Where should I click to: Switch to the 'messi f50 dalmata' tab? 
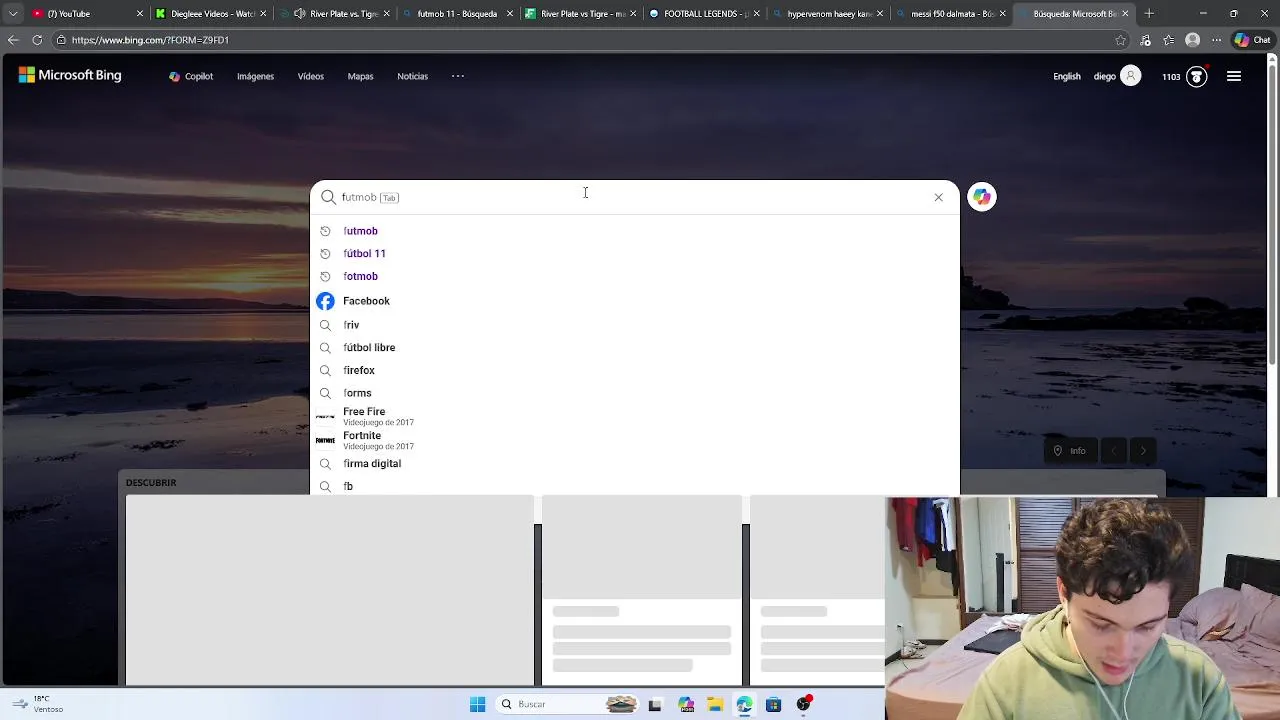[951, 14]
